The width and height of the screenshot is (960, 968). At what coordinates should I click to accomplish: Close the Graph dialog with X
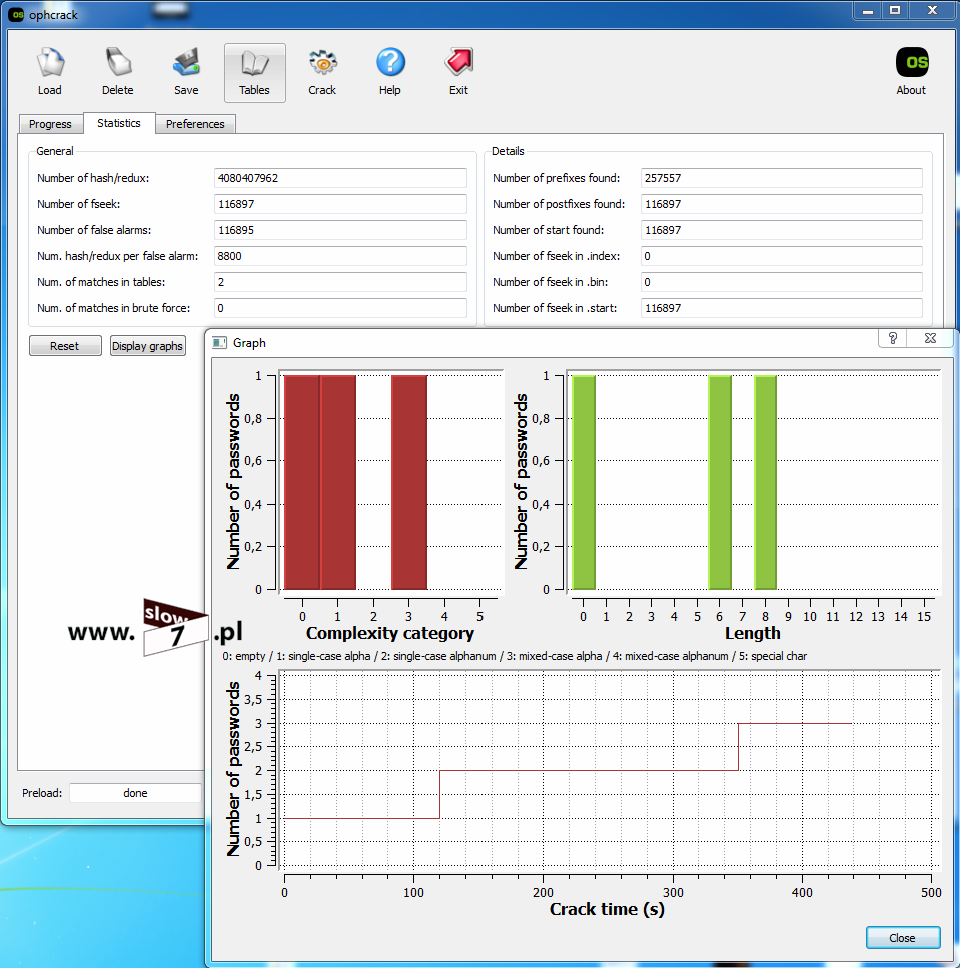[930, 338]
